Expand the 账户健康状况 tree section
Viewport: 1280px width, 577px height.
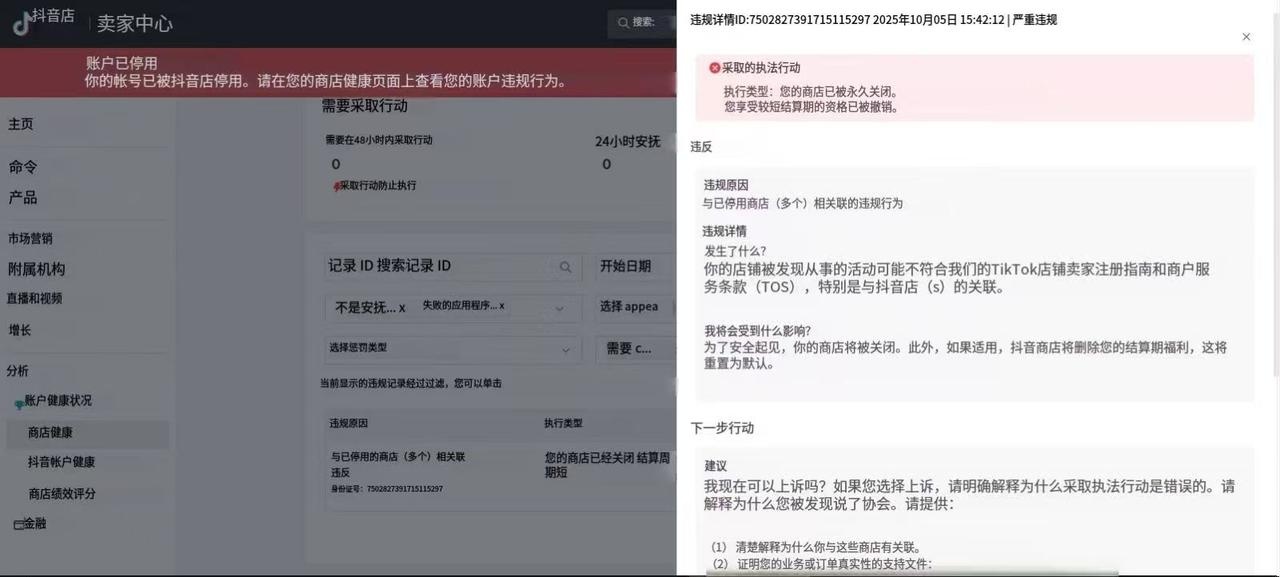tap(58, 400)
